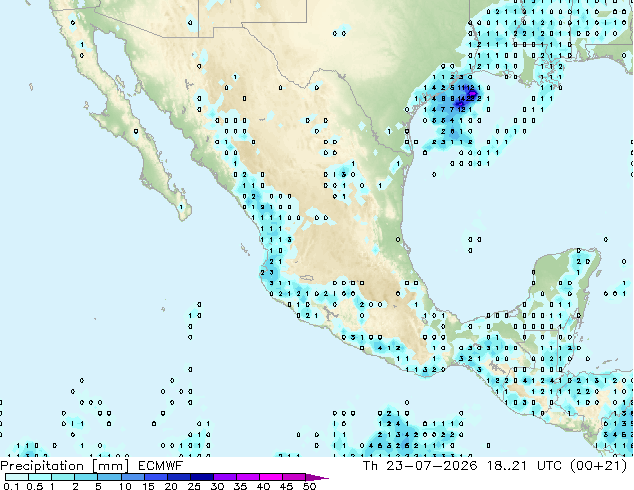Click the 0.1–0.5 mm legend swatch
This screenshot has height=490, width=634.
click(17, 477)
